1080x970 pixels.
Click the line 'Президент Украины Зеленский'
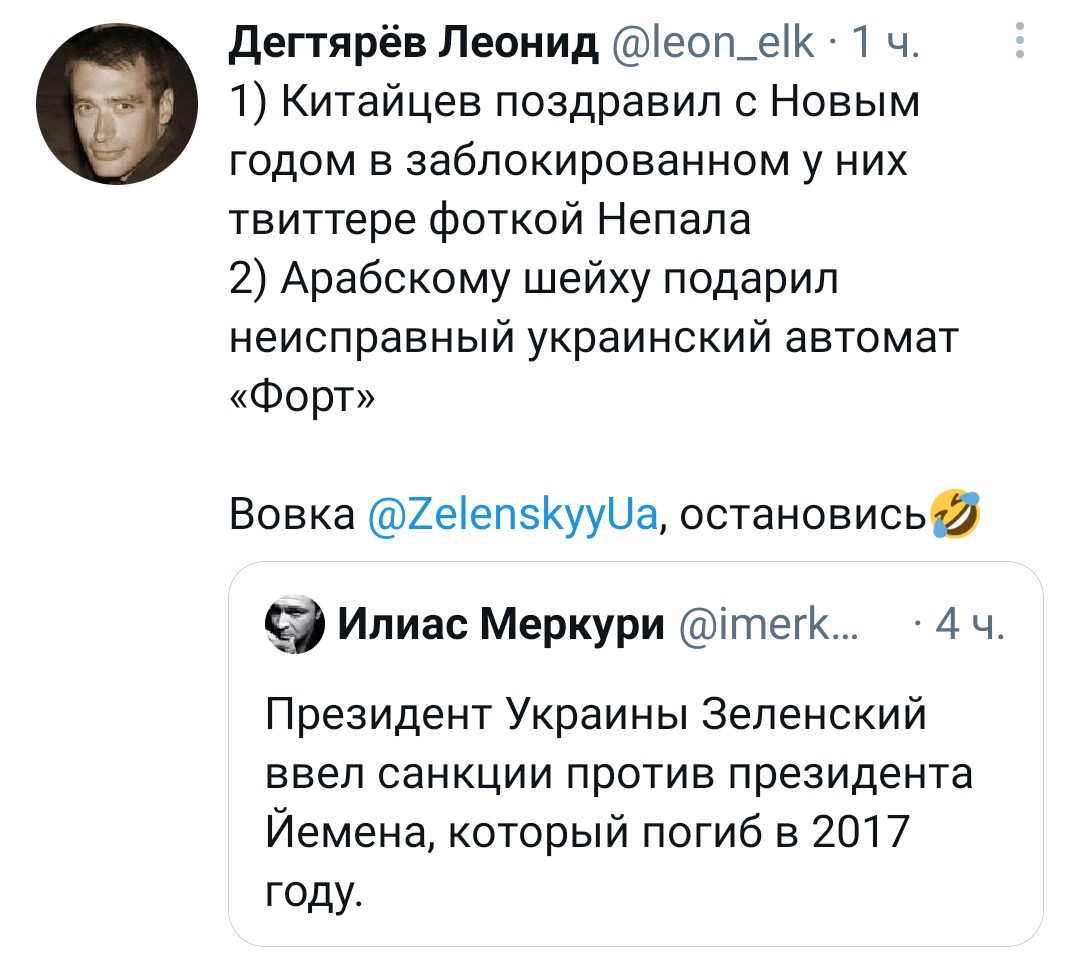(598, 718)
